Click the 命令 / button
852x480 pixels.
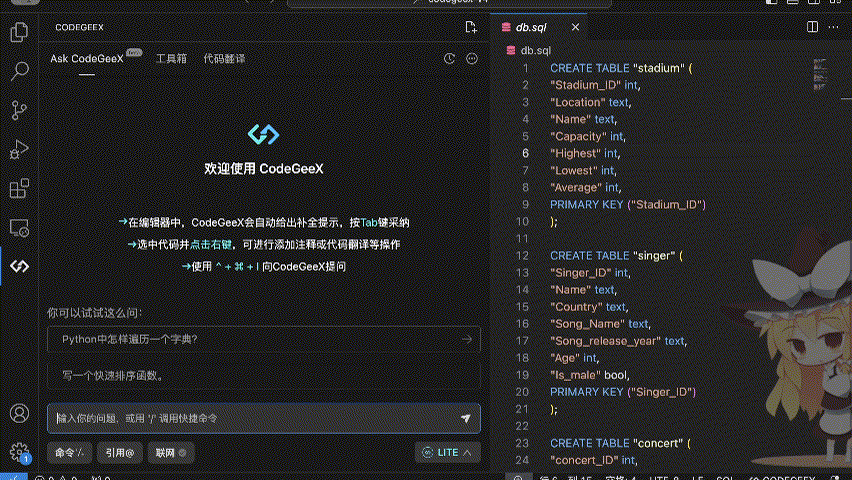[x=70, y=452]
